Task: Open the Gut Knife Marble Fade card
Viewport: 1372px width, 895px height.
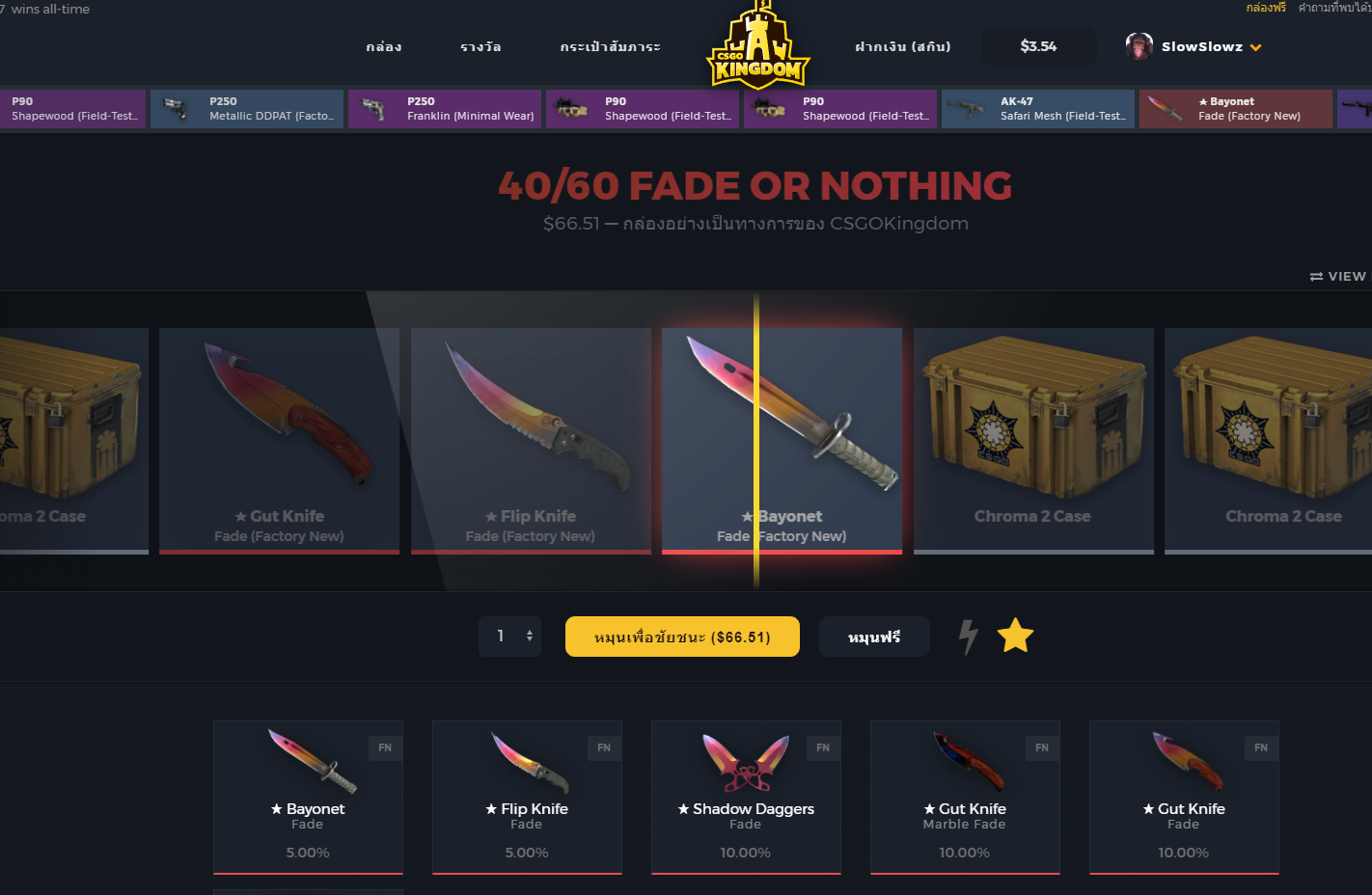Action: 965,798
